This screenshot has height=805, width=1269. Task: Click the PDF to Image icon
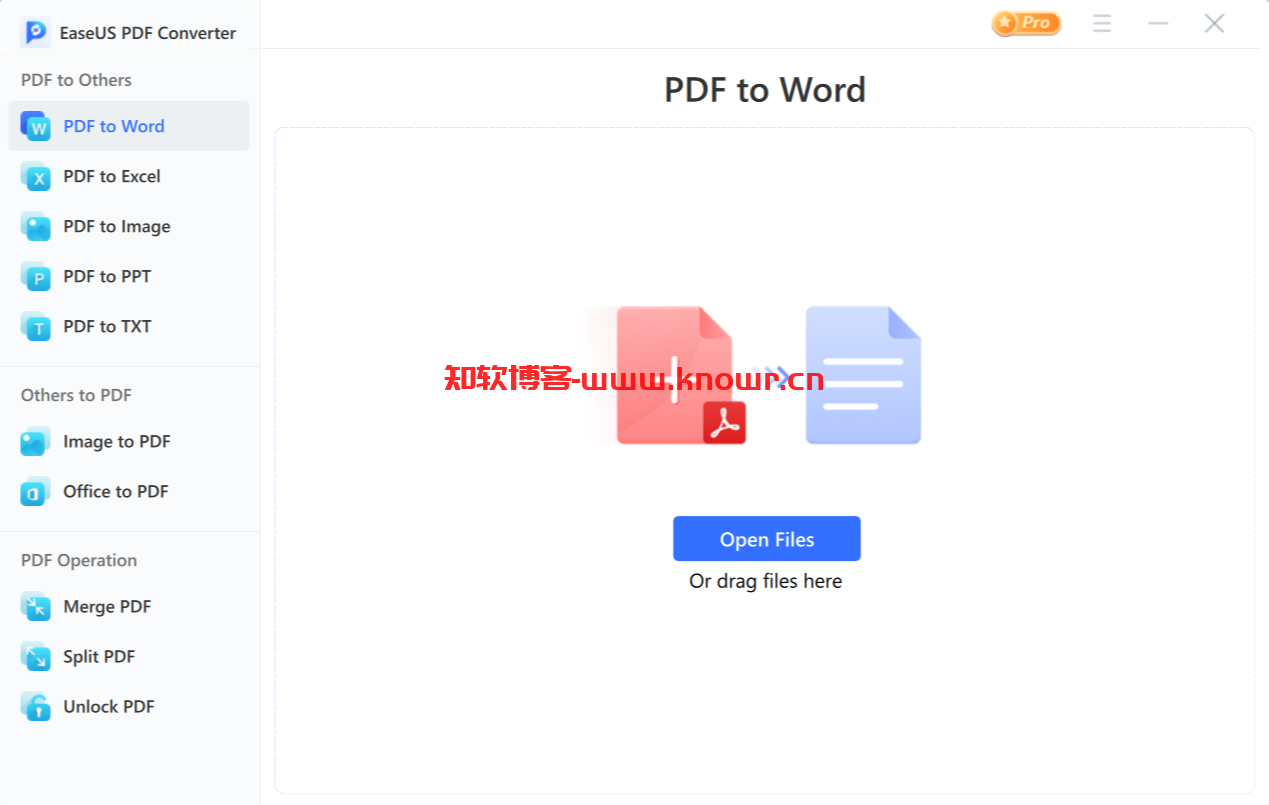(x=35, y=226)
